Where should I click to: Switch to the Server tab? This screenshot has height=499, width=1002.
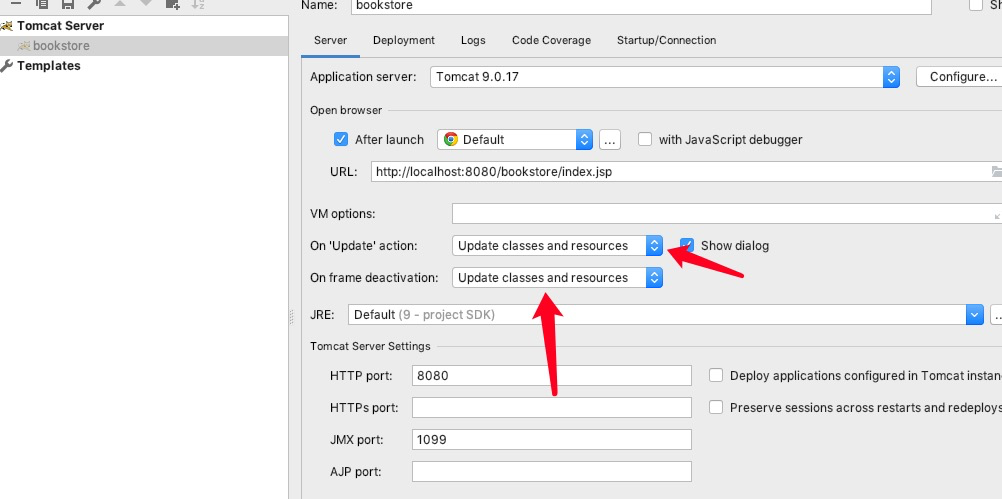[x=330, y=40]
